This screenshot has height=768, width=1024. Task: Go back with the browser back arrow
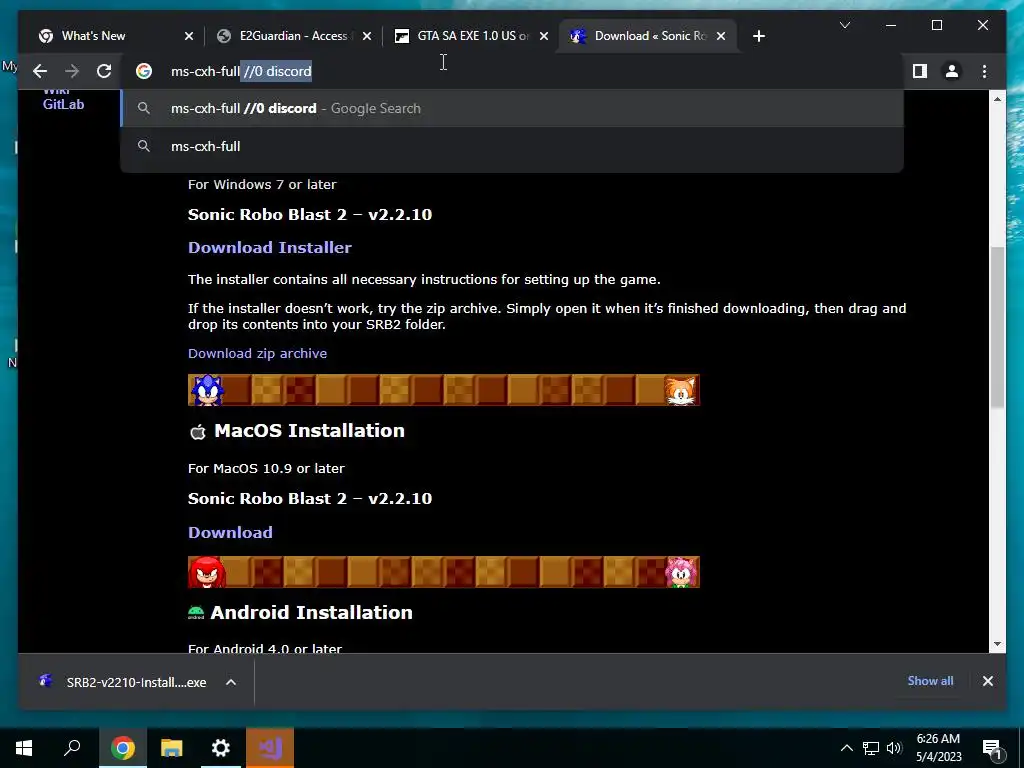[x=40, y=71]
